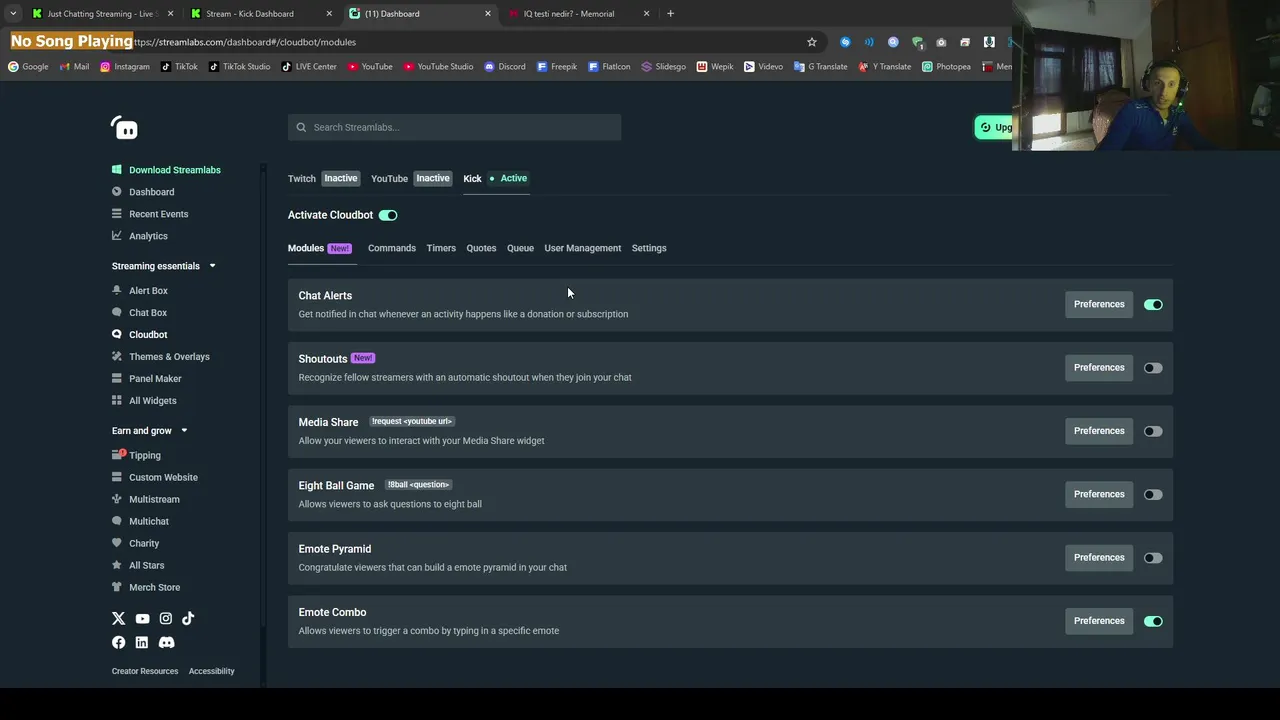Open the User Management tab
Screen dimensions: 1280x720
(x=583, y=248)
